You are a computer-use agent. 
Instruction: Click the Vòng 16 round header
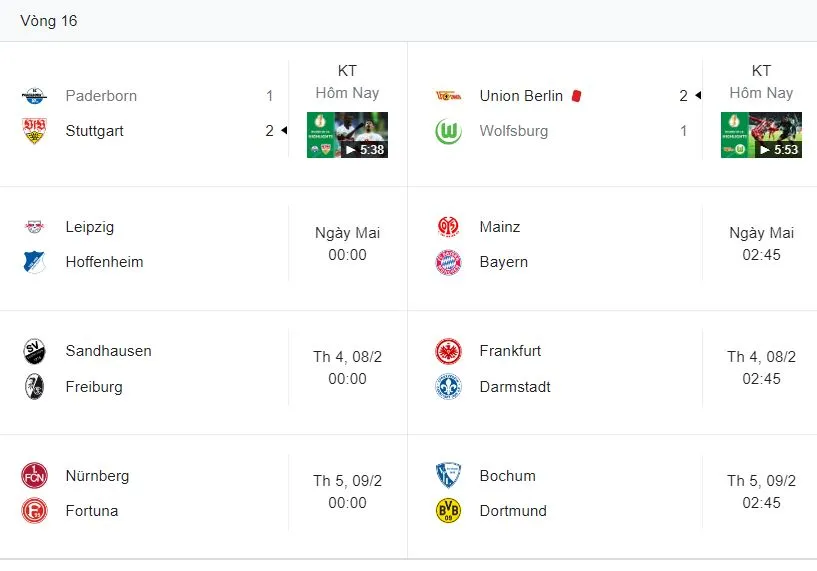point(49,21)
